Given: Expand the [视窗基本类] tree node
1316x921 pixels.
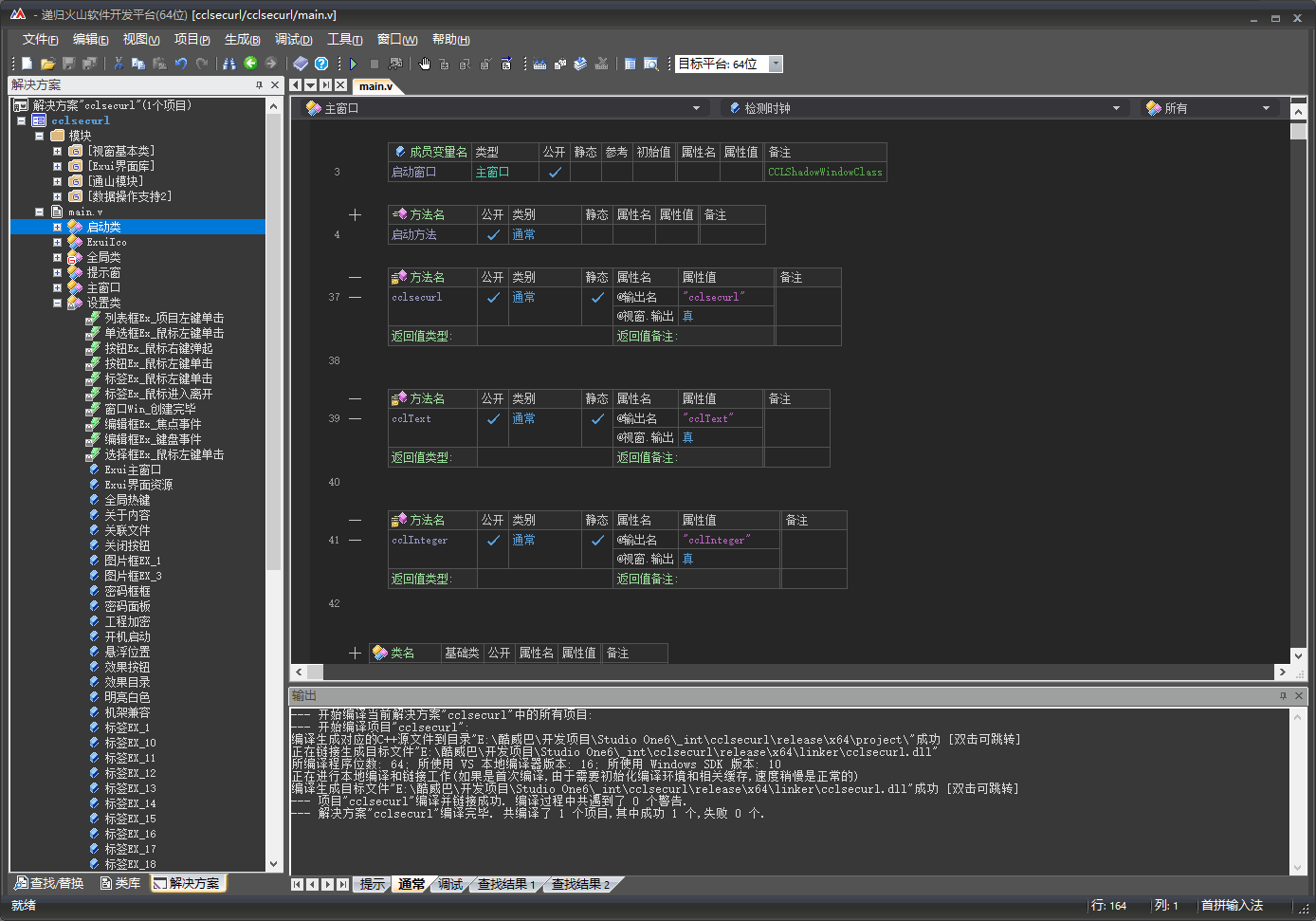Looking at the screenshot, I should pos(57,151).
